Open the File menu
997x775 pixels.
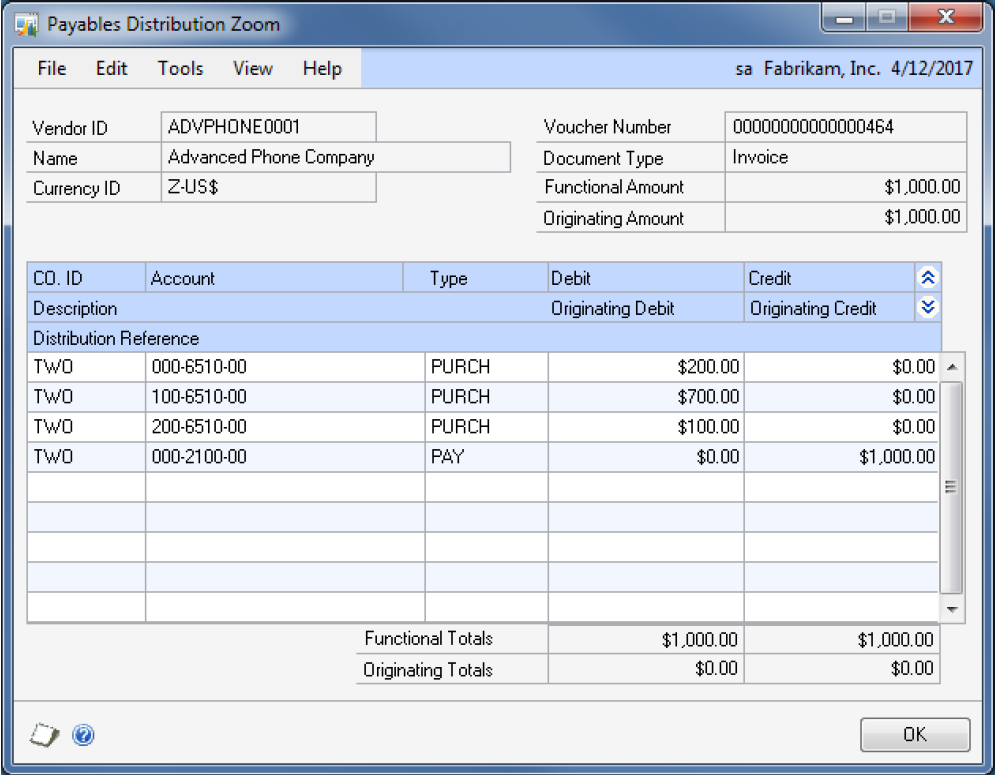tap(51, 68)
